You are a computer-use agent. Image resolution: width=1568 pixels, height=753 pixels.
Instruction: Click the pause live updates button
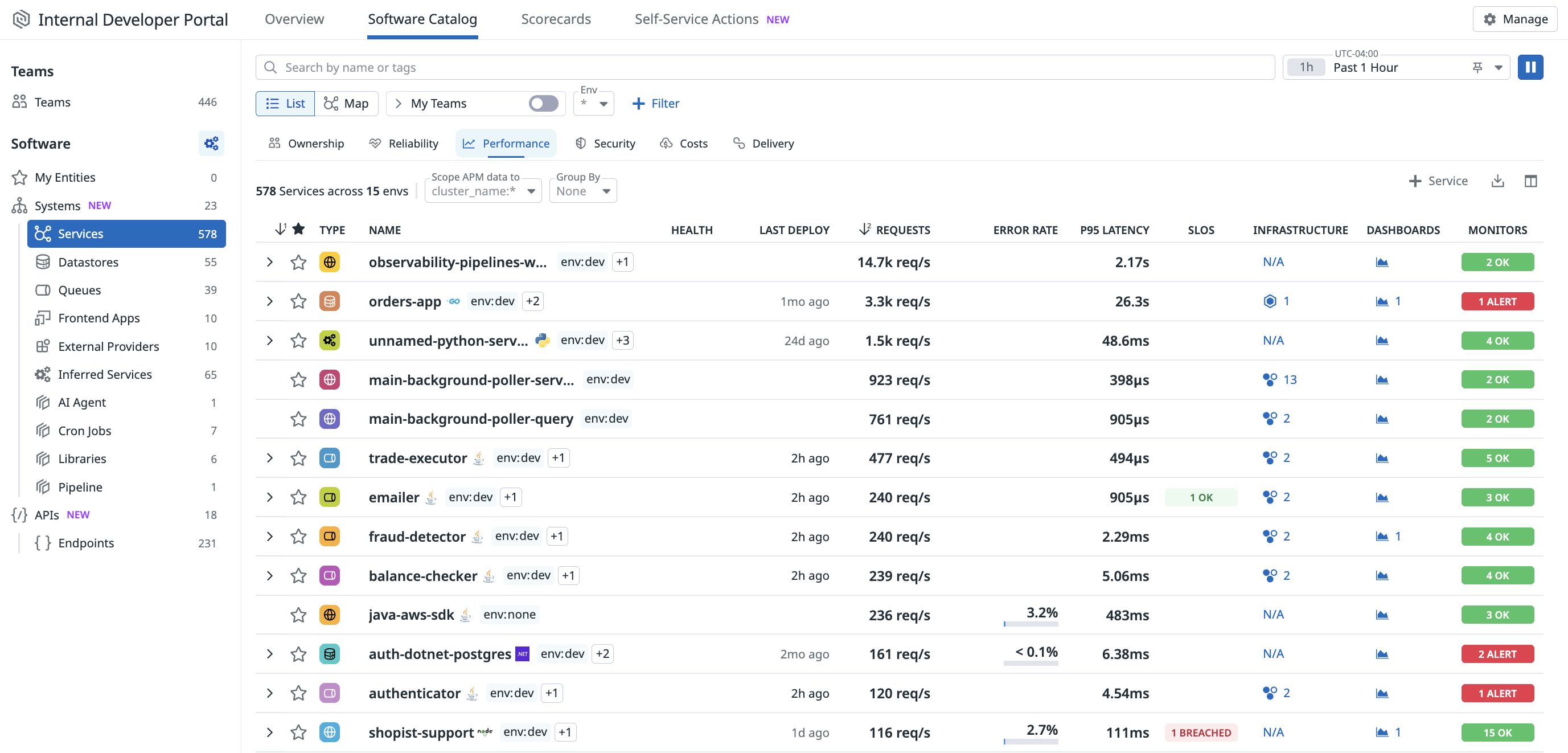coord(1530,67)
